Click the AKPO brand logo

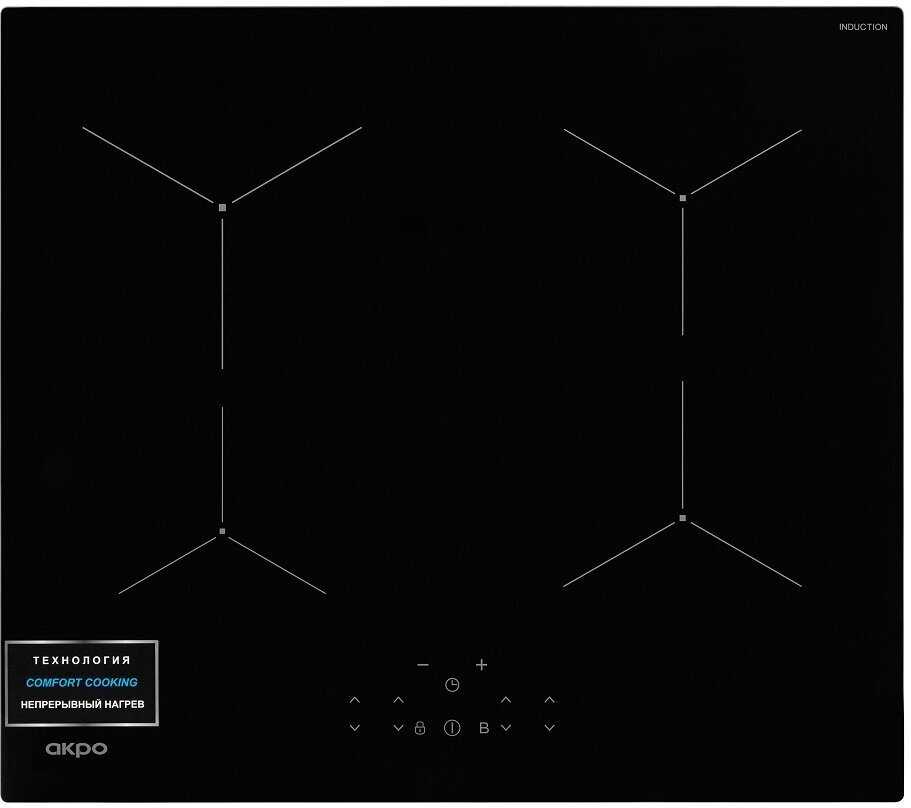pos(76,749)
